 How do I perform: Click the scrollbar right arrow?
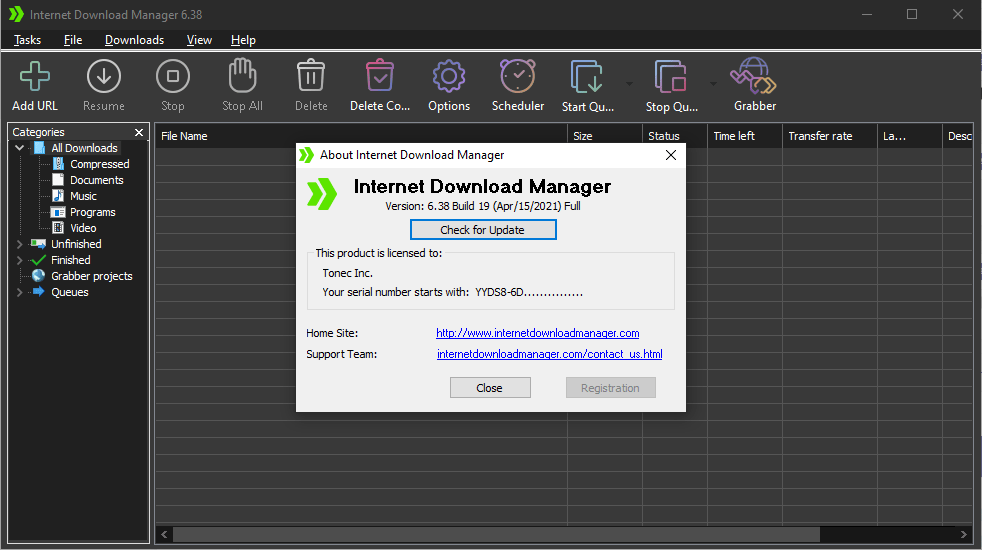tap(963, 534)
